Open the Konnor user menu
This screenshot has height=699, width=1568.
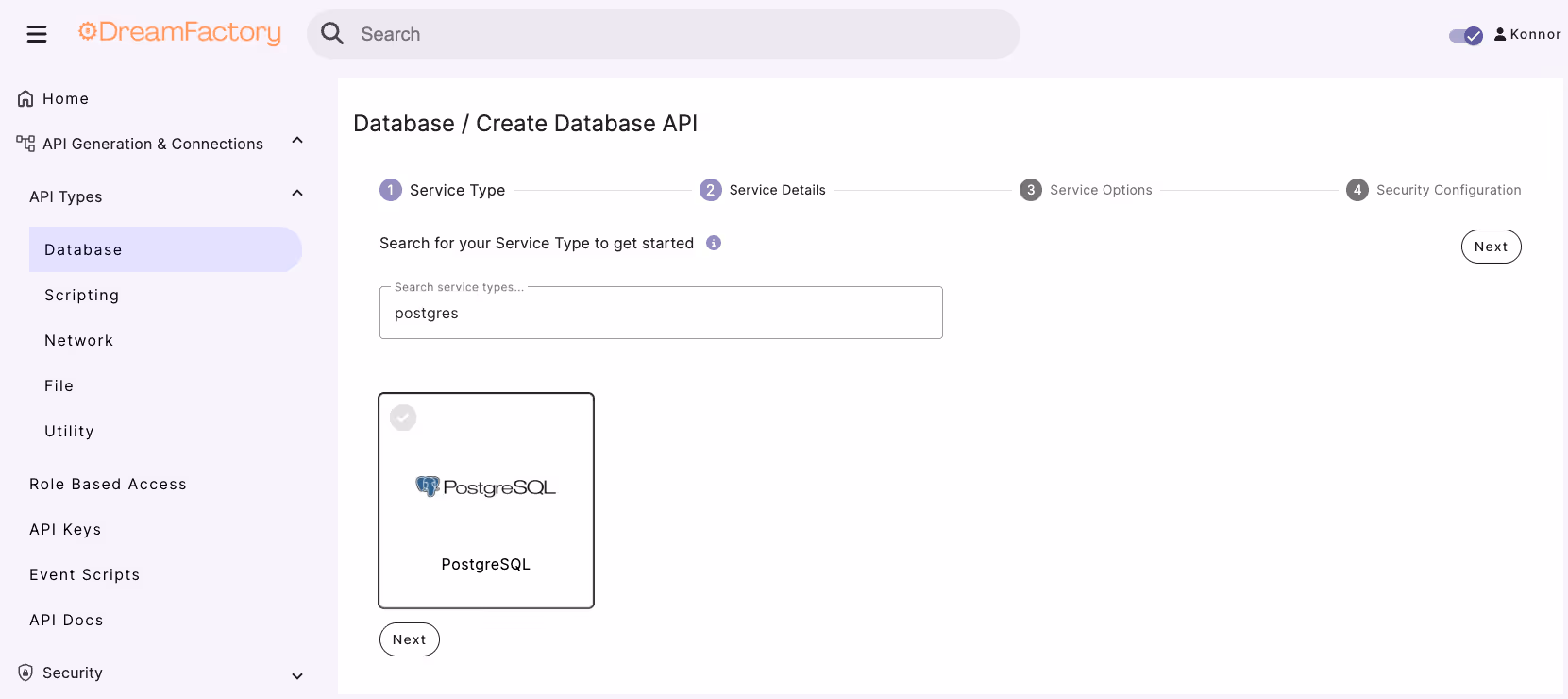pos(1527,34)
